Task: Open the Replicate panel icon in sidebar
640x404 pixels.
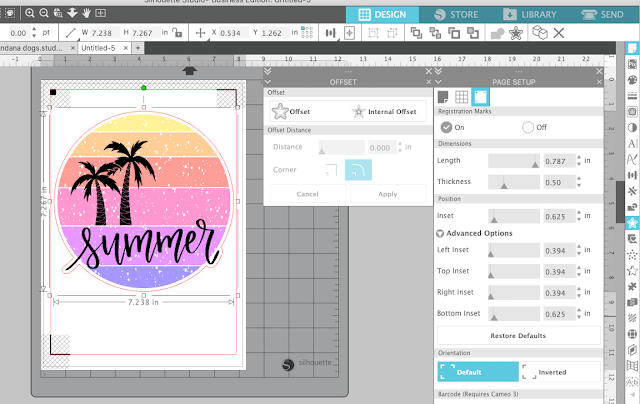Action: pyautogui.click(x=632, y=191)
